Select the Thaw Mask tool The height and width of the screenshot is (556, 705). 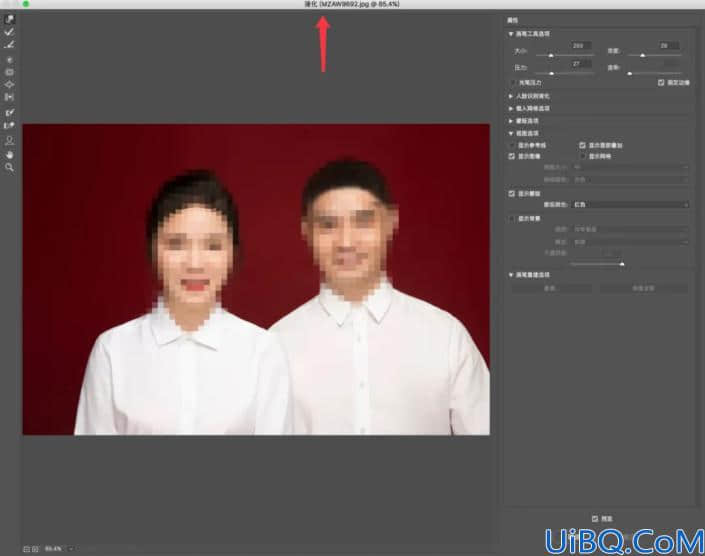[x=9, y=125]
